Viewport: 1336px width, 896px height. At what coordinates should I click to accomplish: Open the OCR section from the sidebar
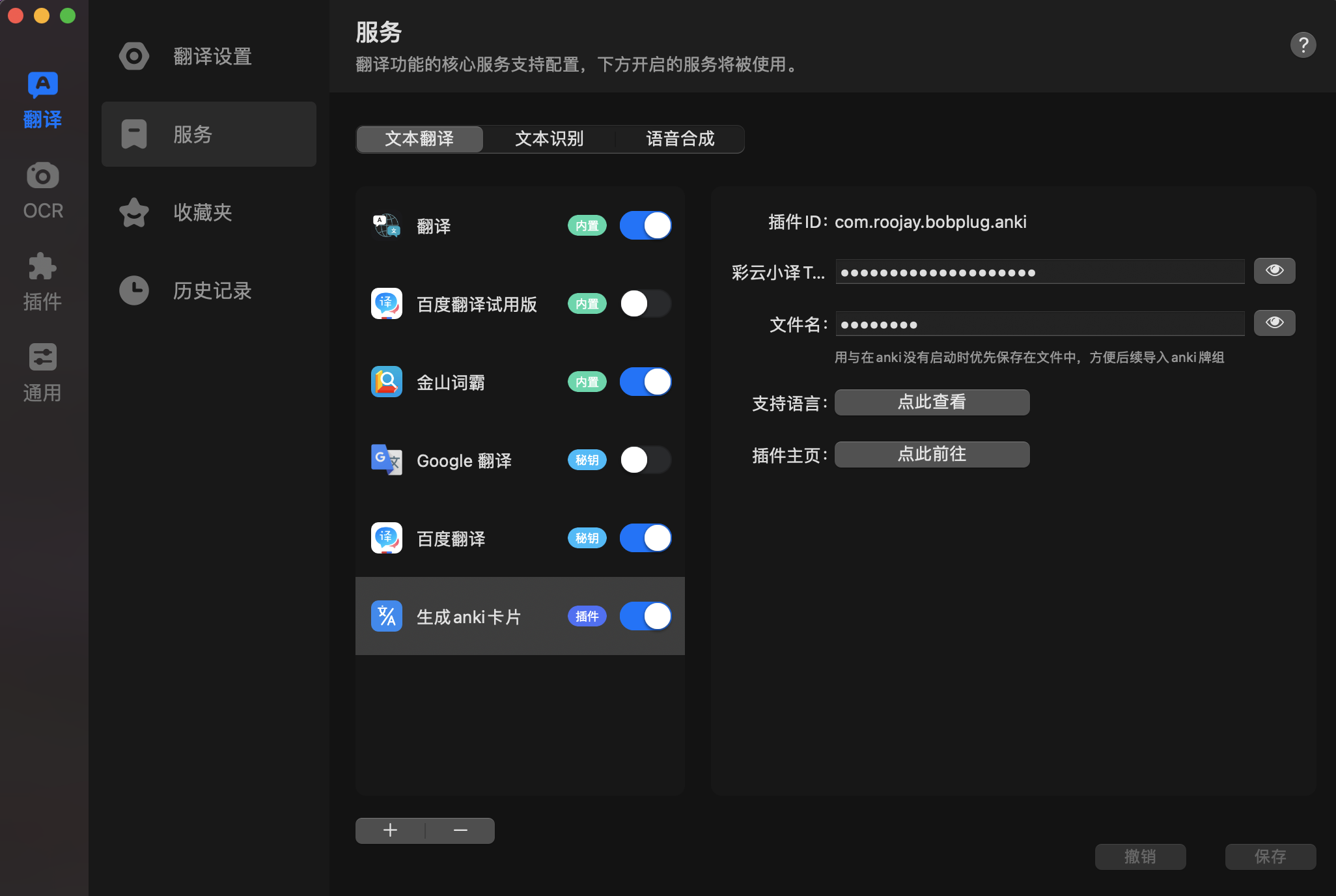[42, 189]
